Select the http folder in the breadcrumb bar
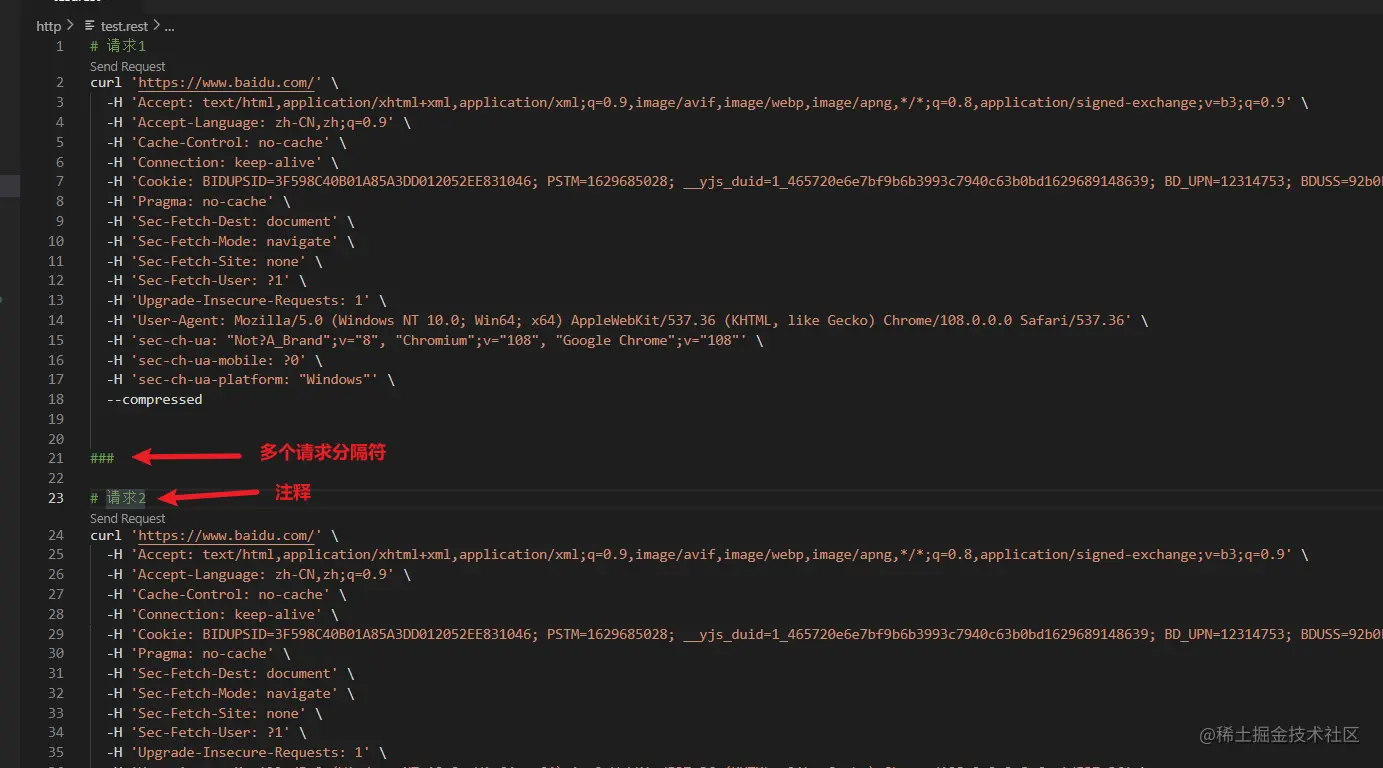Viewport: 1383px width, 768px height. pos(49,25)
